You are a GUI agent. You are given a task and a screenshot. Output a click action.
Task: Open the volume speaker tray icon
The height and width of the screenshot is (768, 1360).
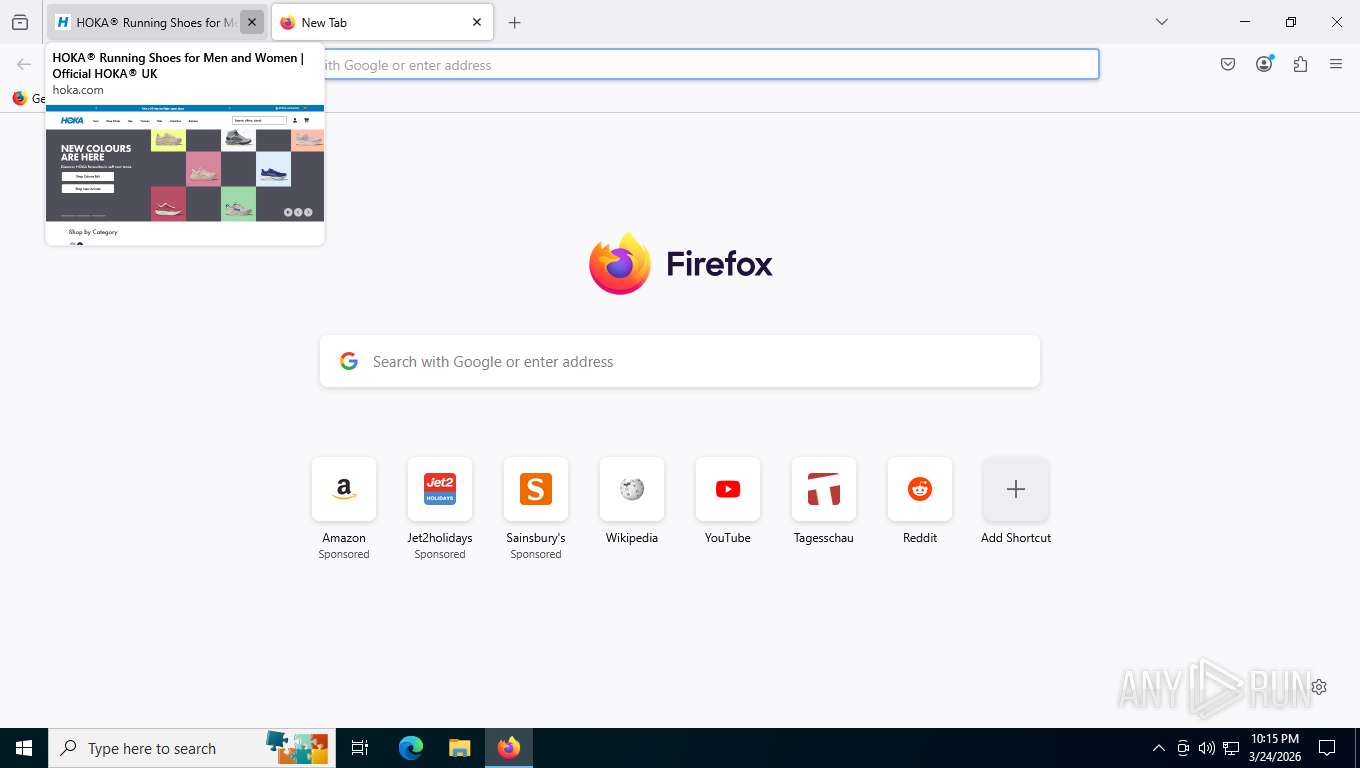[x=1207, y=748]
